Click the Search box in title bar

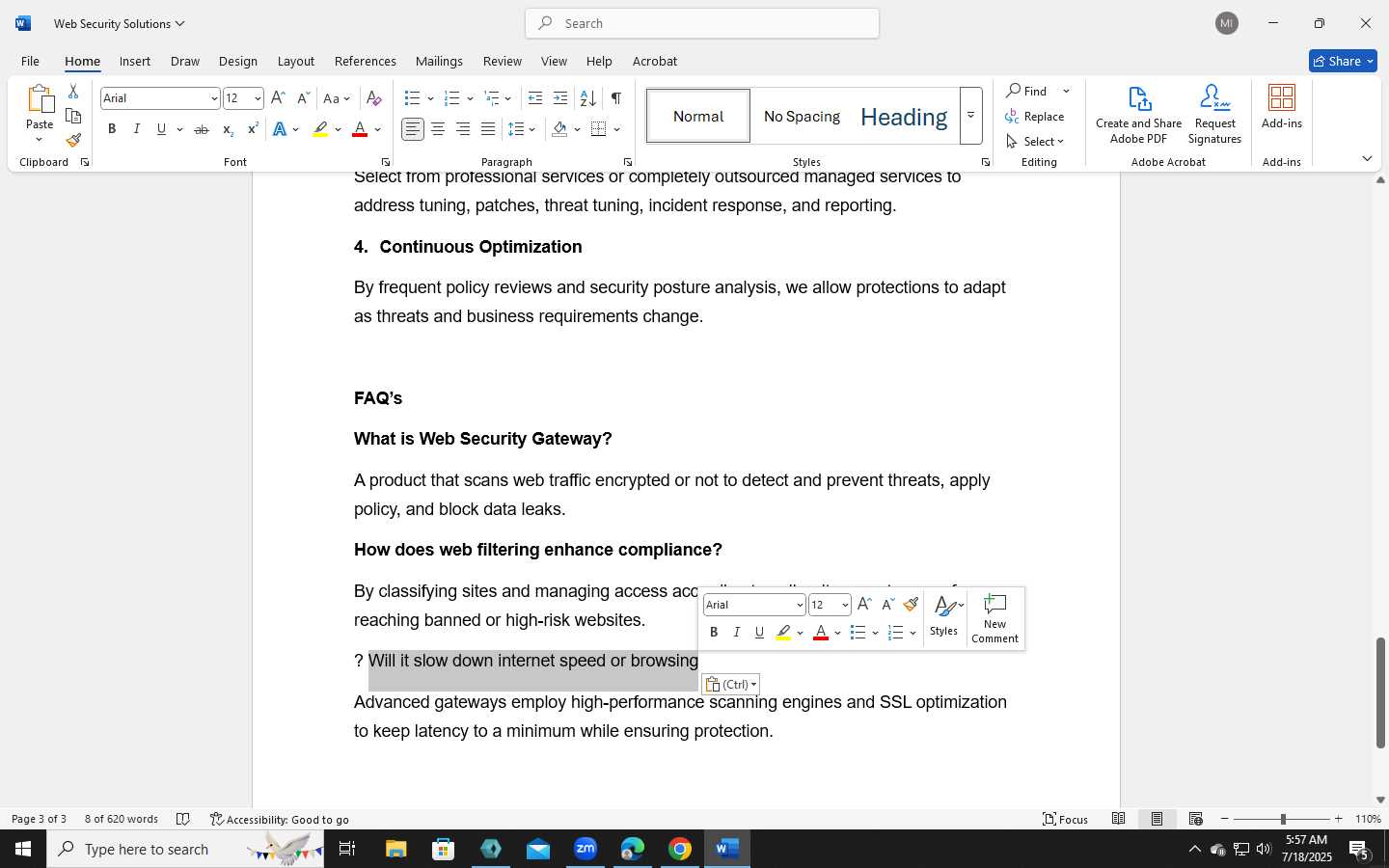coord(702,23)
